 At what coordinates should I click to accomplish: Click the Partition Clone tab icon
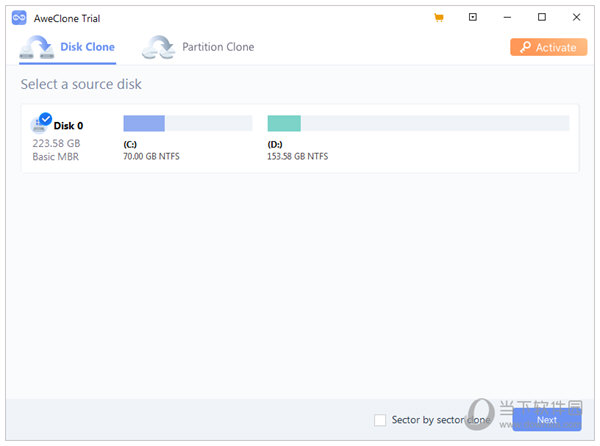[158, 47]
